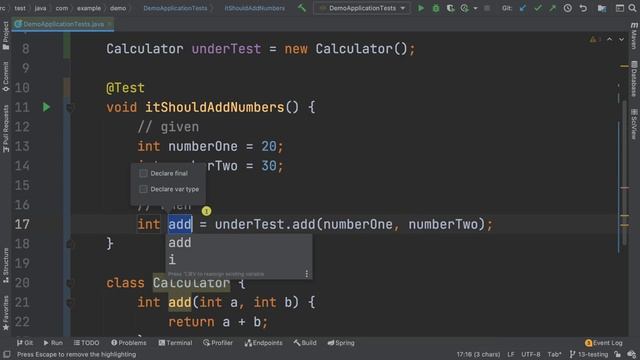Toggle tool window quick access icon
640x360 pixels.
[x=7, y=354]
